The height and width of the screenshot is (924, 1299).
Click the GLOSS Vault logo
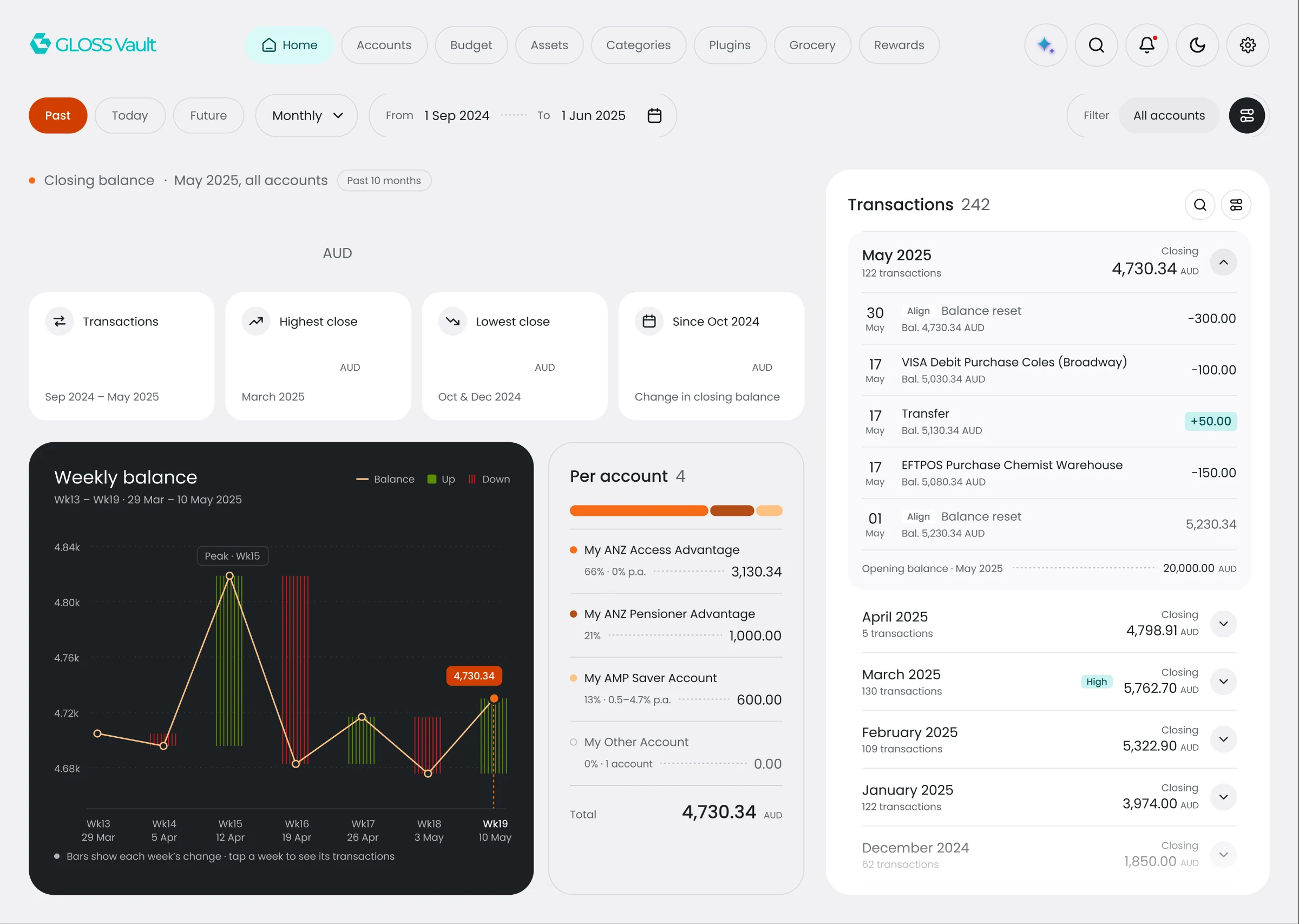93,44
